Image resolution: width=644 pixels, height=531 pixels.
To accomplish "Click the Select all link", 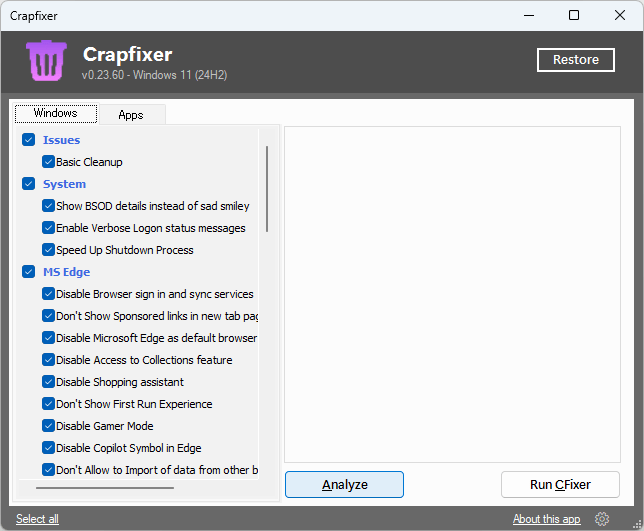I will point(37,519).
